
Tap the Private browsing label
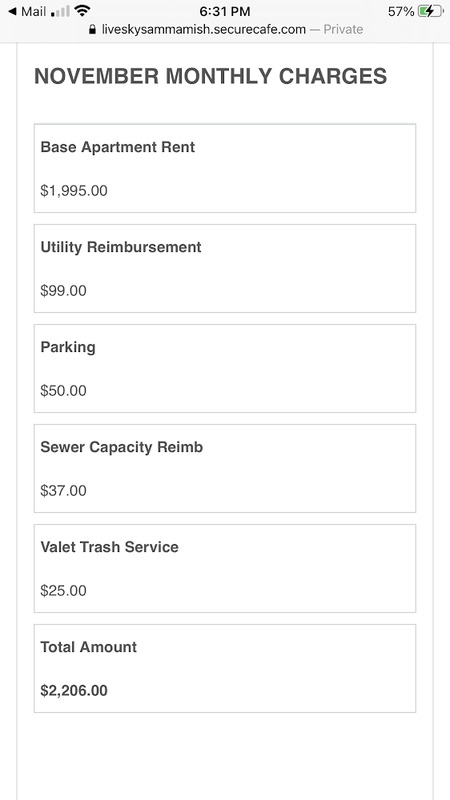pos(343,30)
